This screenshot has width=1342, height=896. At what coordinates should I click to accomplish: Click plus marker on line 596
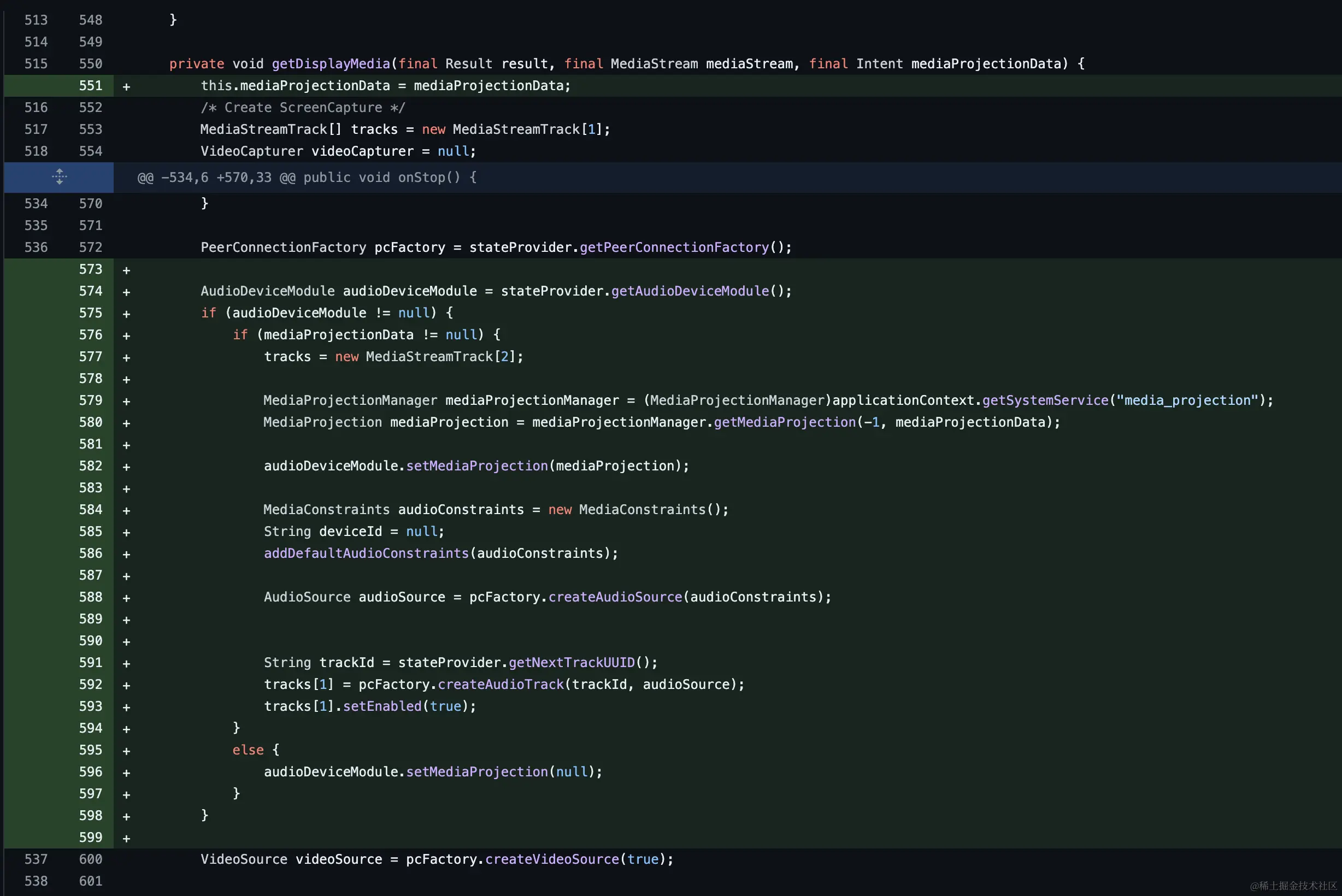pos(126,773)
